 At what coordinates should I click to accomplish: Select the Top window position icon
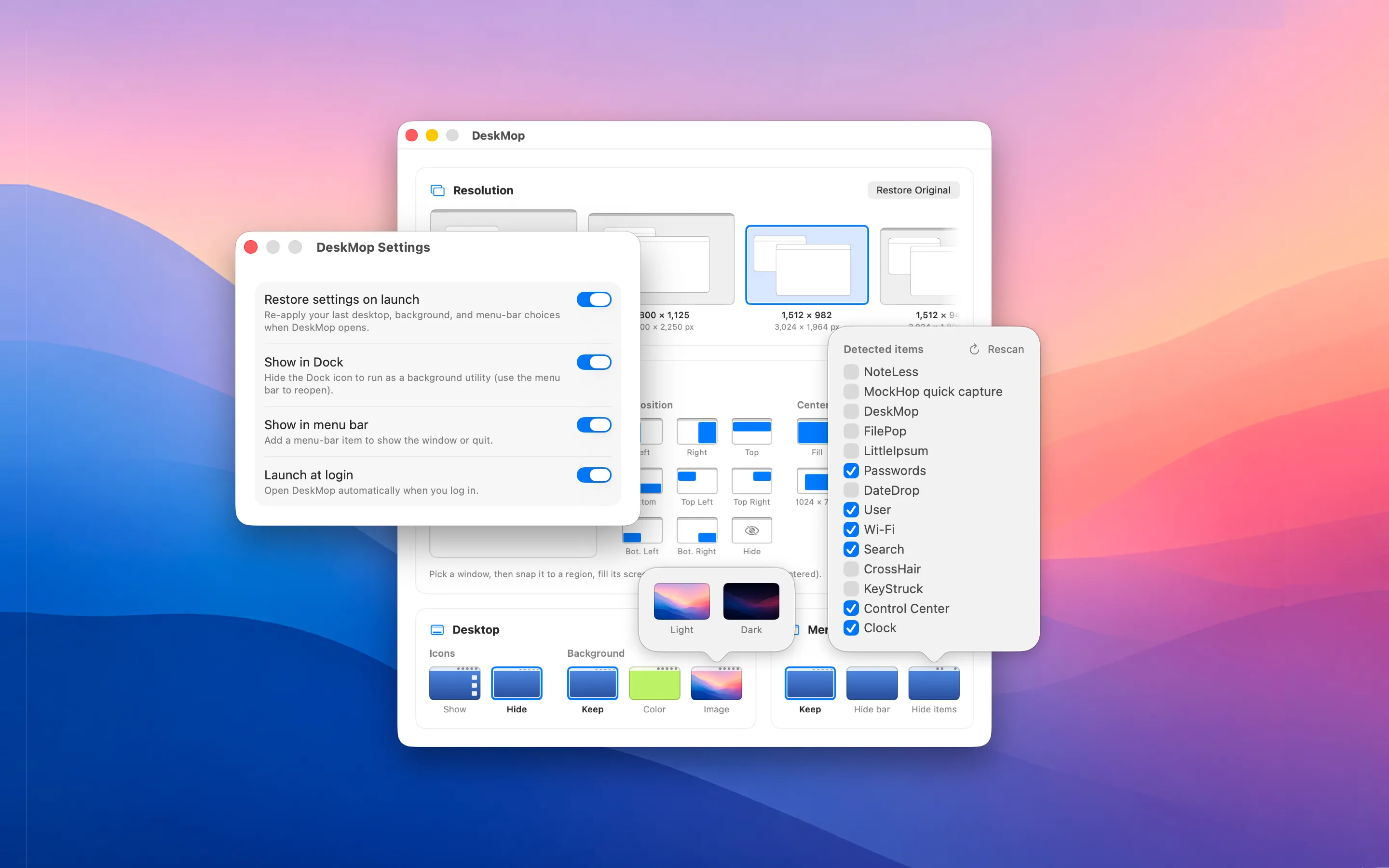(751, 431)
